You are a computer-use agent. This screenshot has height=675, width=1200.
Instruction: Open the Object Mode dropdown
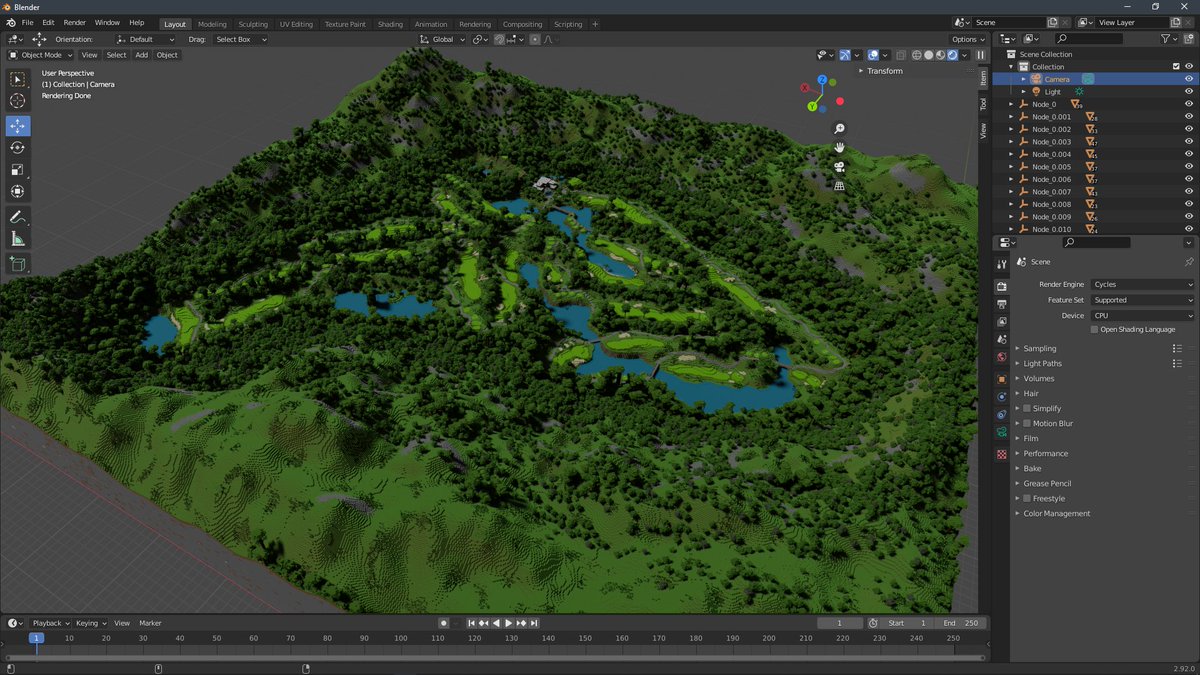coord(39,55)
